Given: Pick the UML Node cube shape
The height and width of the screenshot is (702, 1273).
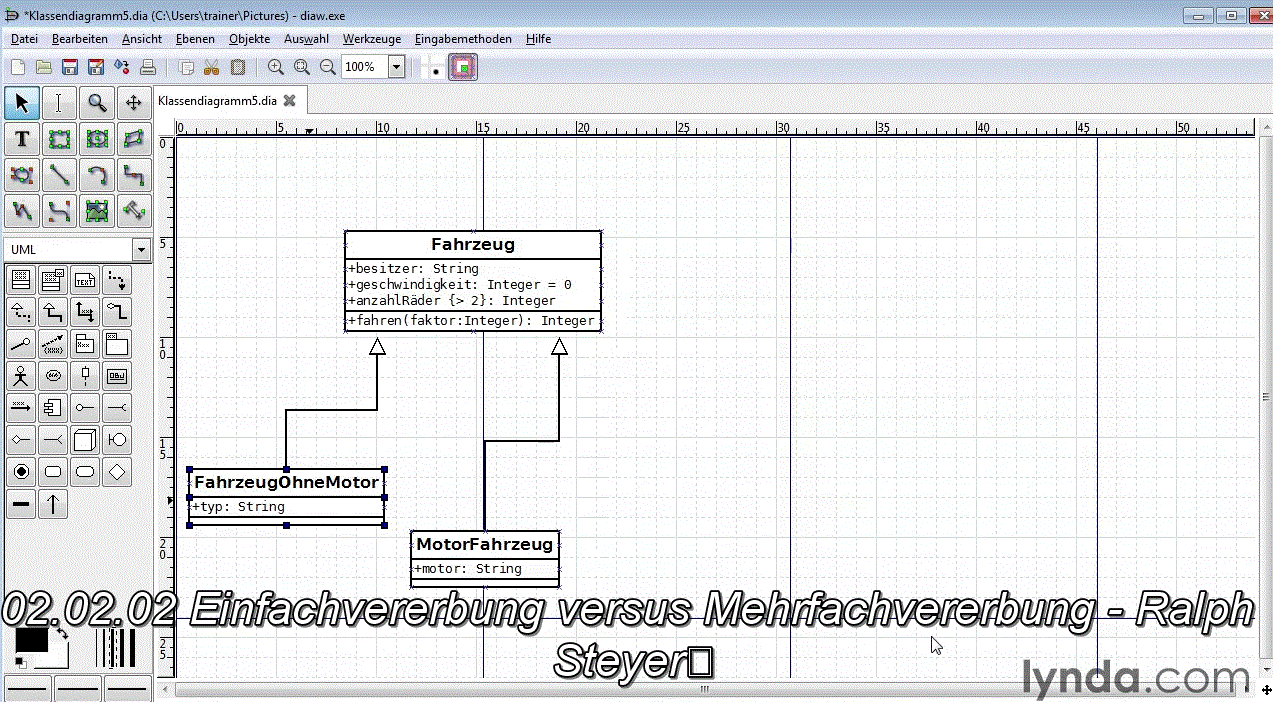Looking at the screenshot, I should point(85,440).
